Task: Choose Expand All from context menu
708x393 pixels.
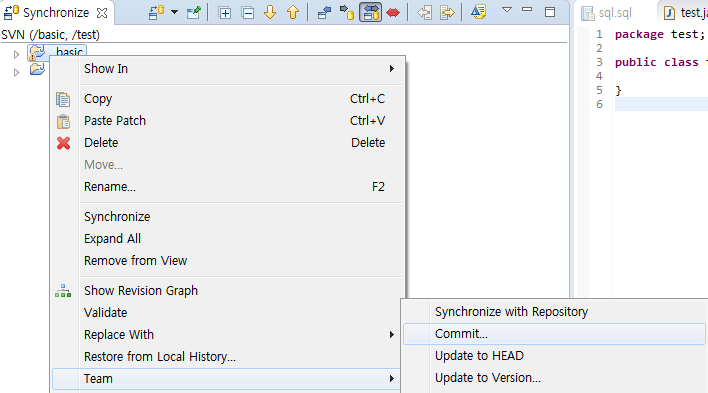Action: tap(228, 239)
